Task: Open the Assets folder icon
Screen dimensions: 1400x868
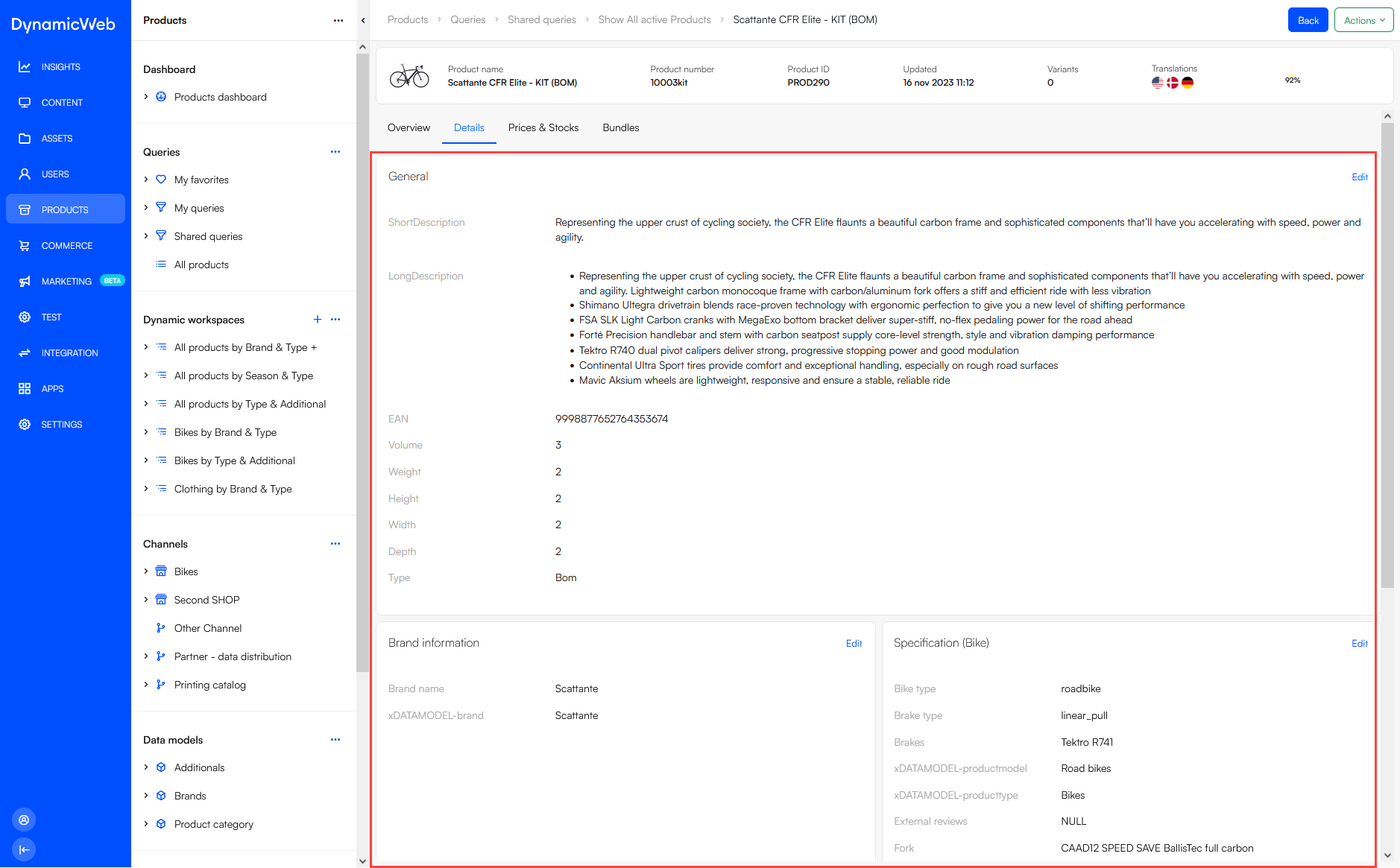Action: [x=25, y=139]
